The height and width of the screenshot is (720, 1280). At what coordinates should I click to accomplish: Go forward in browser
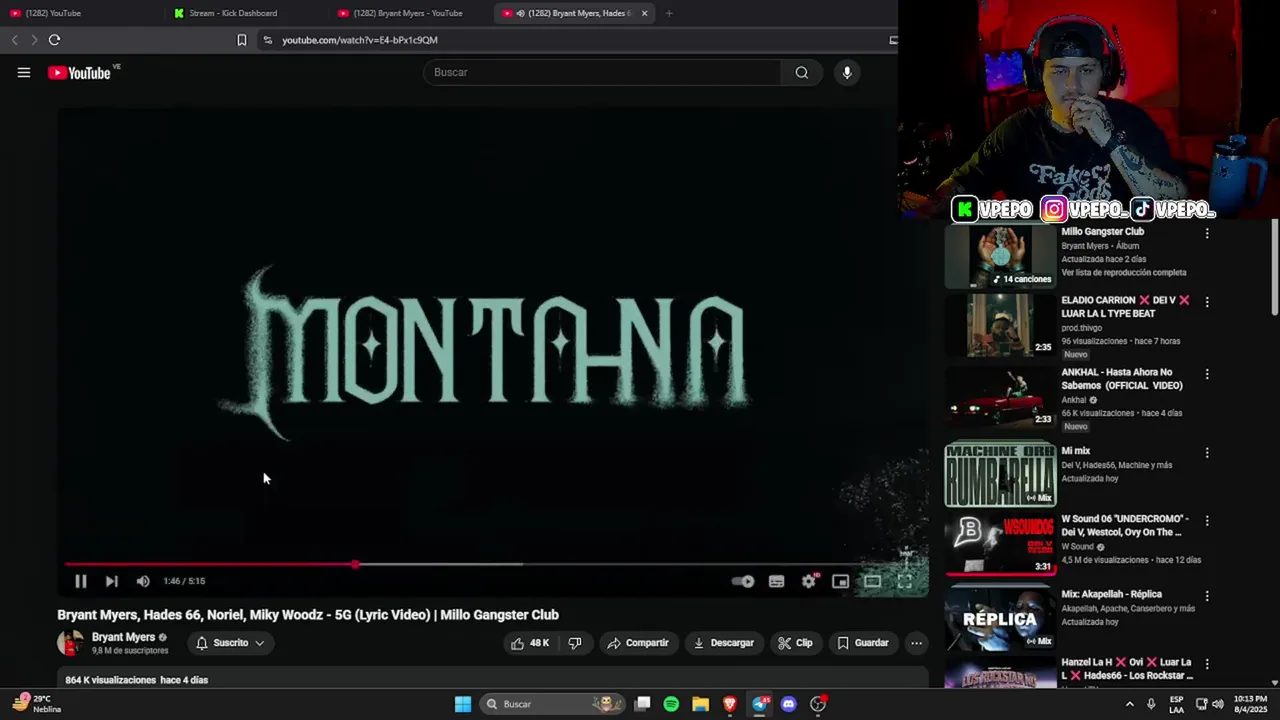pyautogui.click(x=34, y=40)
